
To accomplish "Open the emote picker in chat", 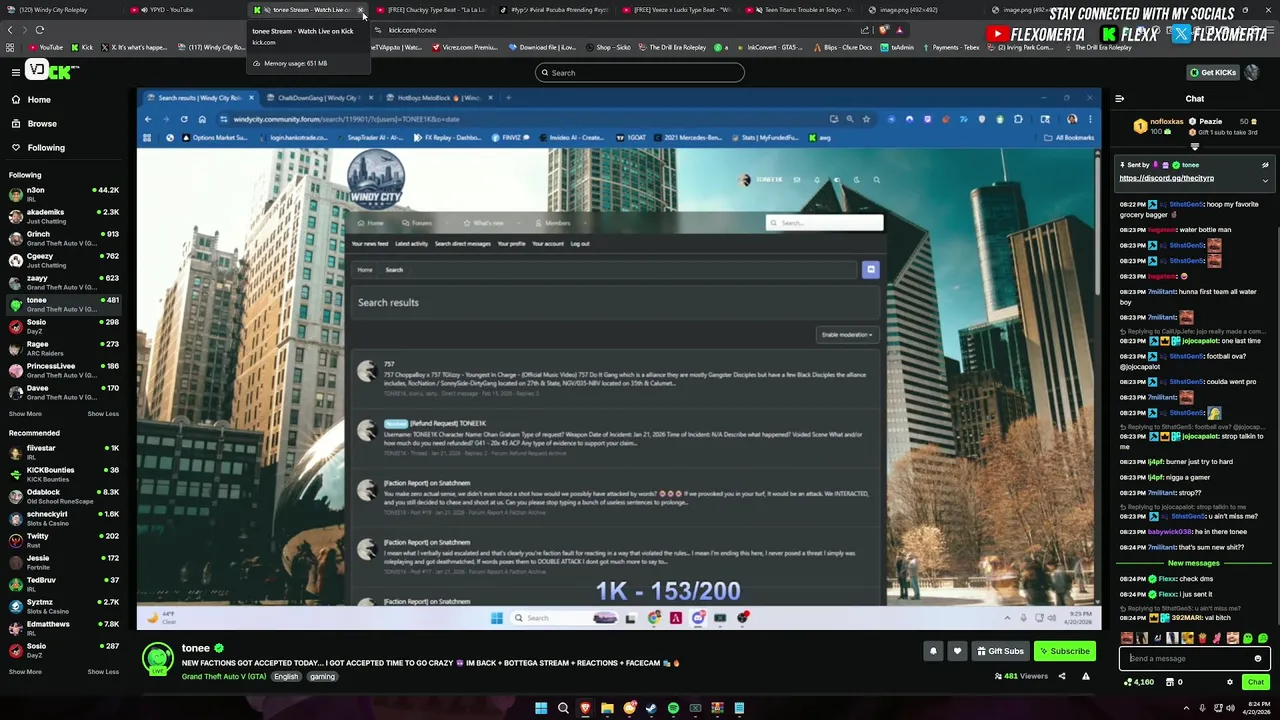I will coord(1258,658).
